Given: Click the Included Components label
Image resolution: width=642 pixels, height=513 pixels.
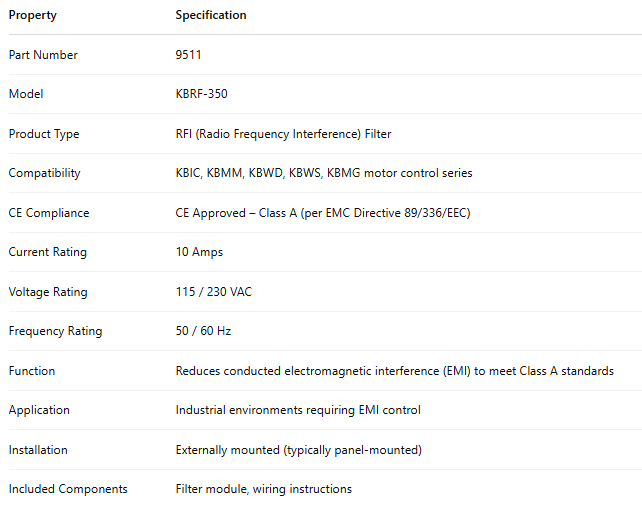Looking at the screenshot, I should (x=68, y=489).
